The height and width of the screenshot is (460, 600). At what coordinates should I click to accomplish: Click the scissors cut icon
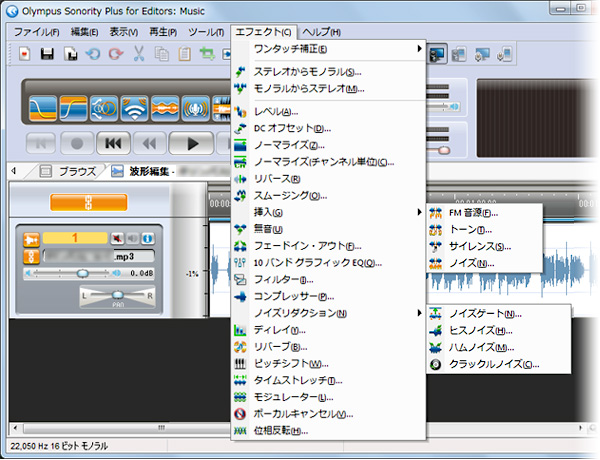coord(139,54)
